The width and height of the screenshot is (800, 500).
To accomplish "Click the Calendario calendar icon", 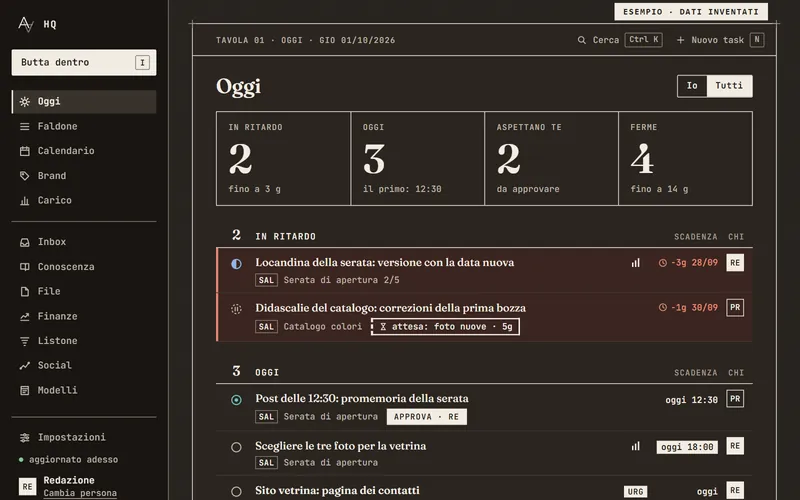I will click(x=24, y=151).
